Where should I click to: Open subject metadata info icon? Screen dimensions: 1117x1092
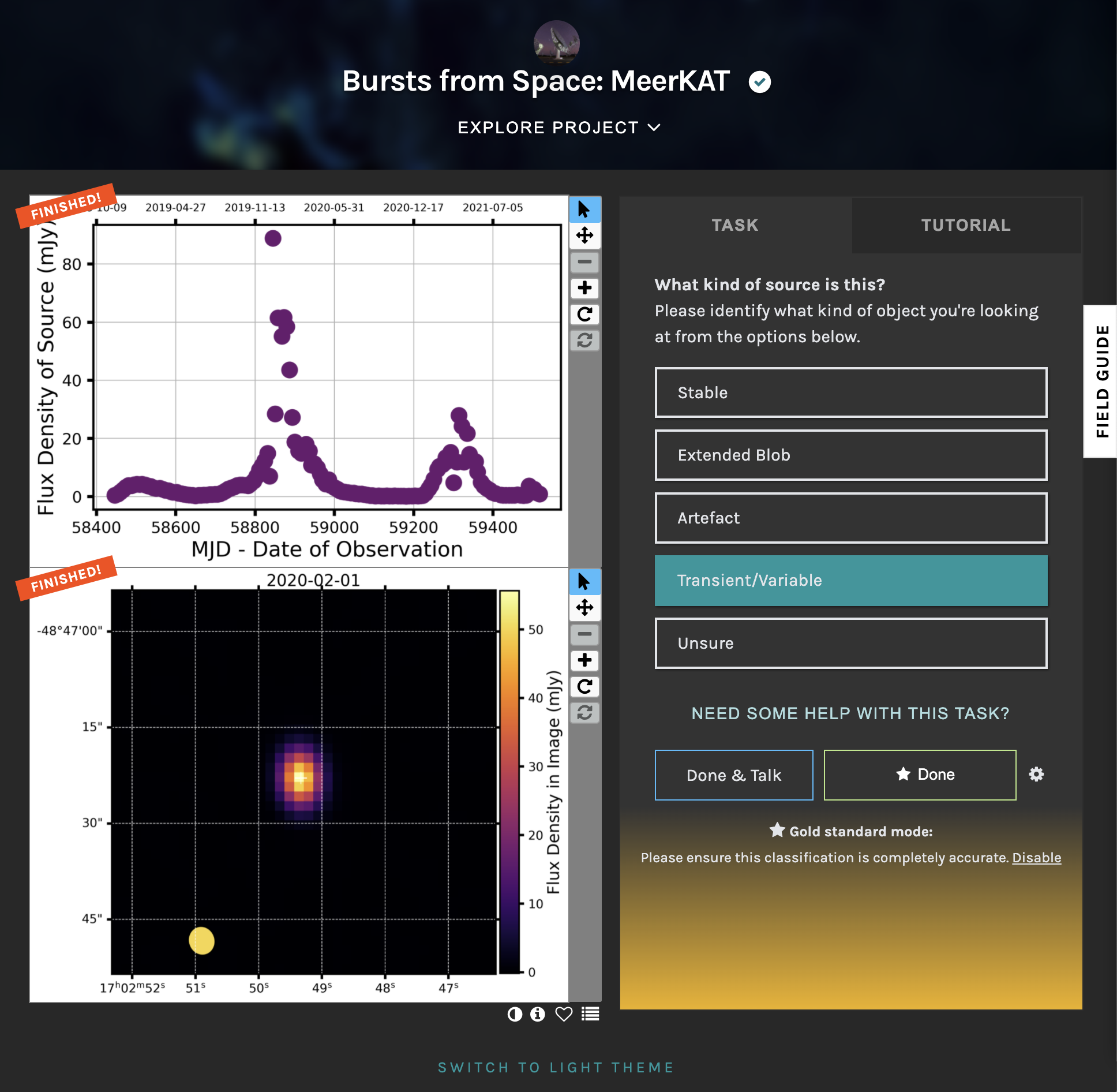(x=538, y=1014)
